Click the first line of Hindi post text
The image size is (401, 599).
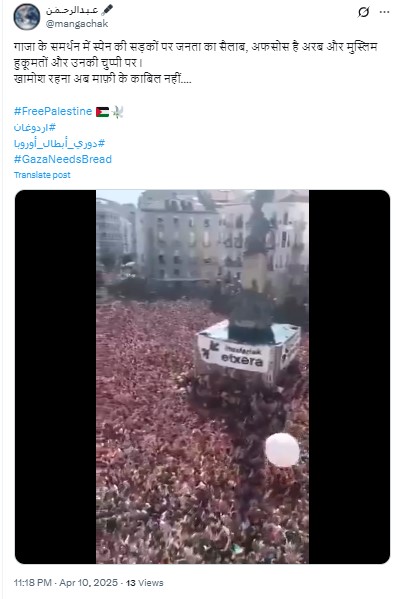tap(196, 47)
